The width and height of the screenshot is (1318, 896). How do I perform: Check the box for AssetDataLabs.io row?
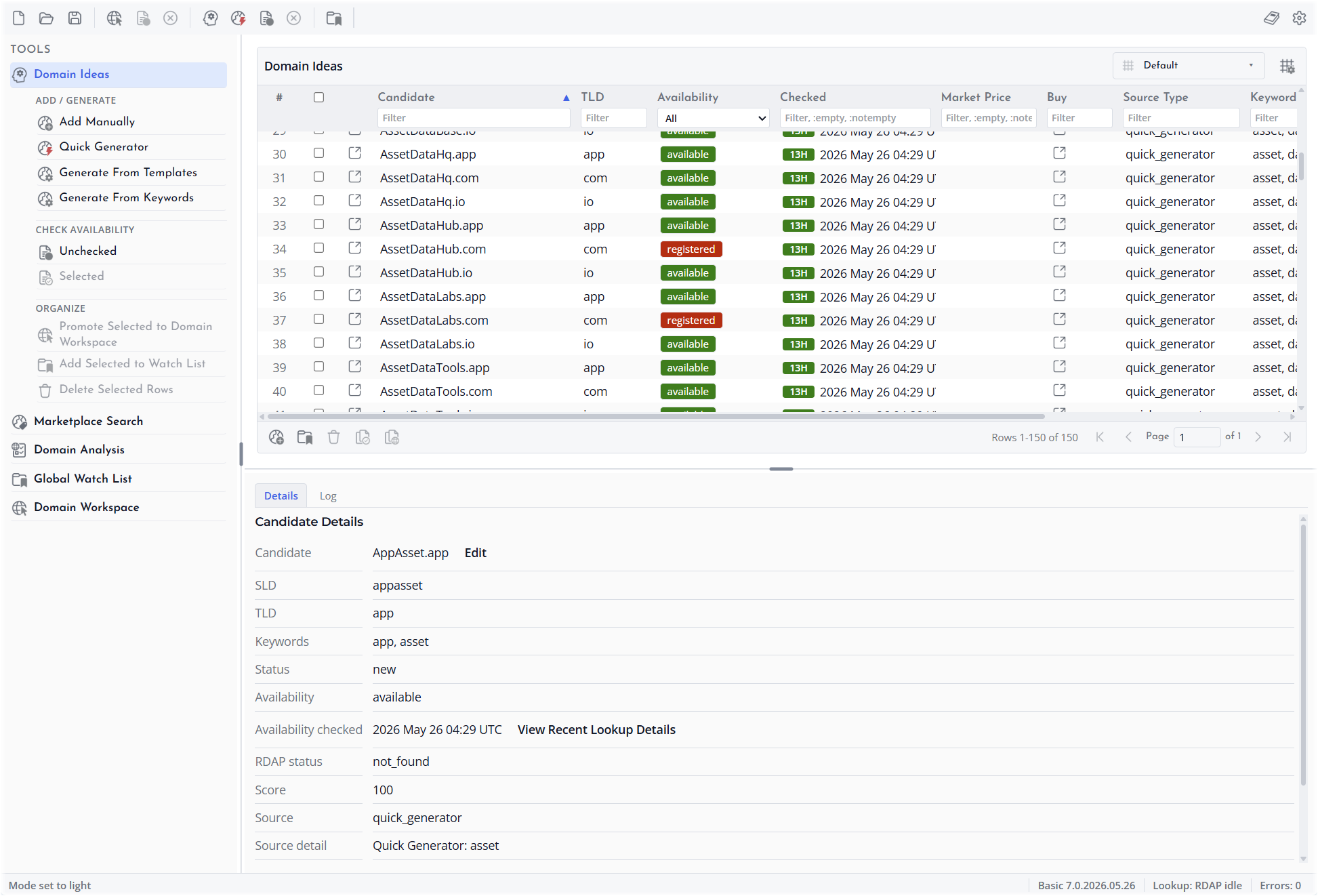[318, 343]
